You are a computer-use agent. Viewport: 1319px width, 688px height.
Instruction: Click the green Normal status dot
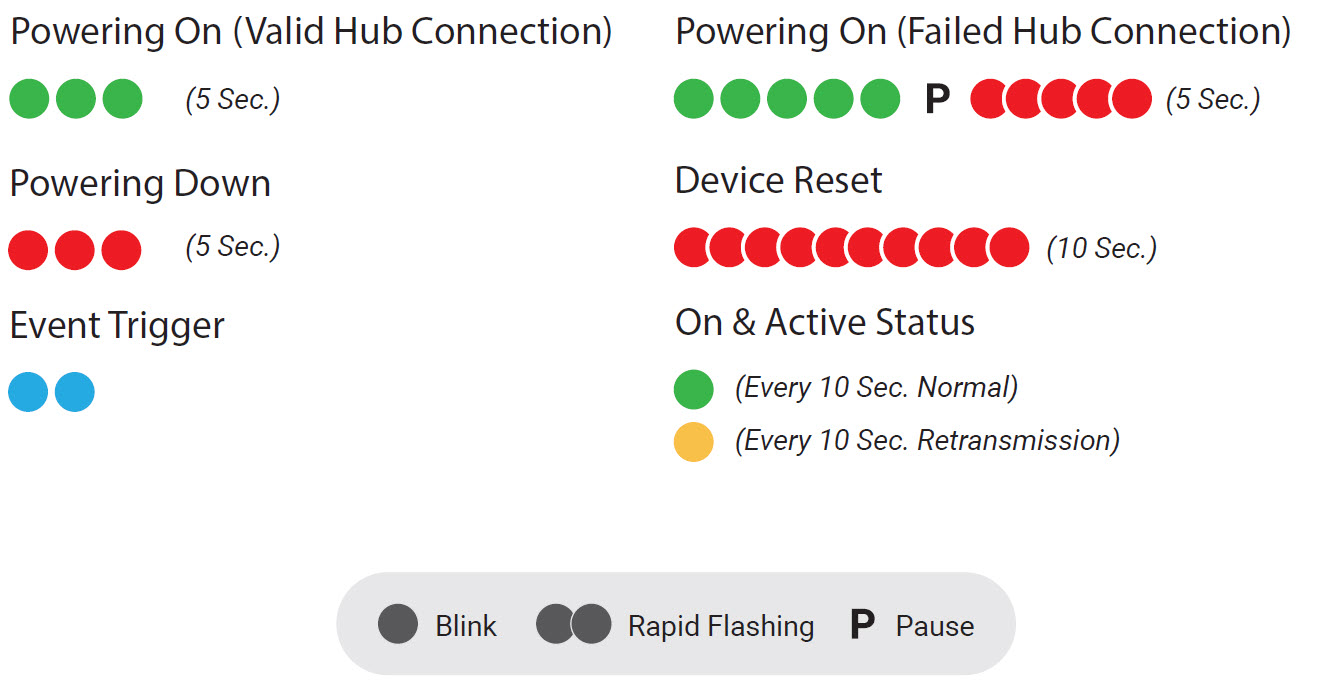(694, 389)
